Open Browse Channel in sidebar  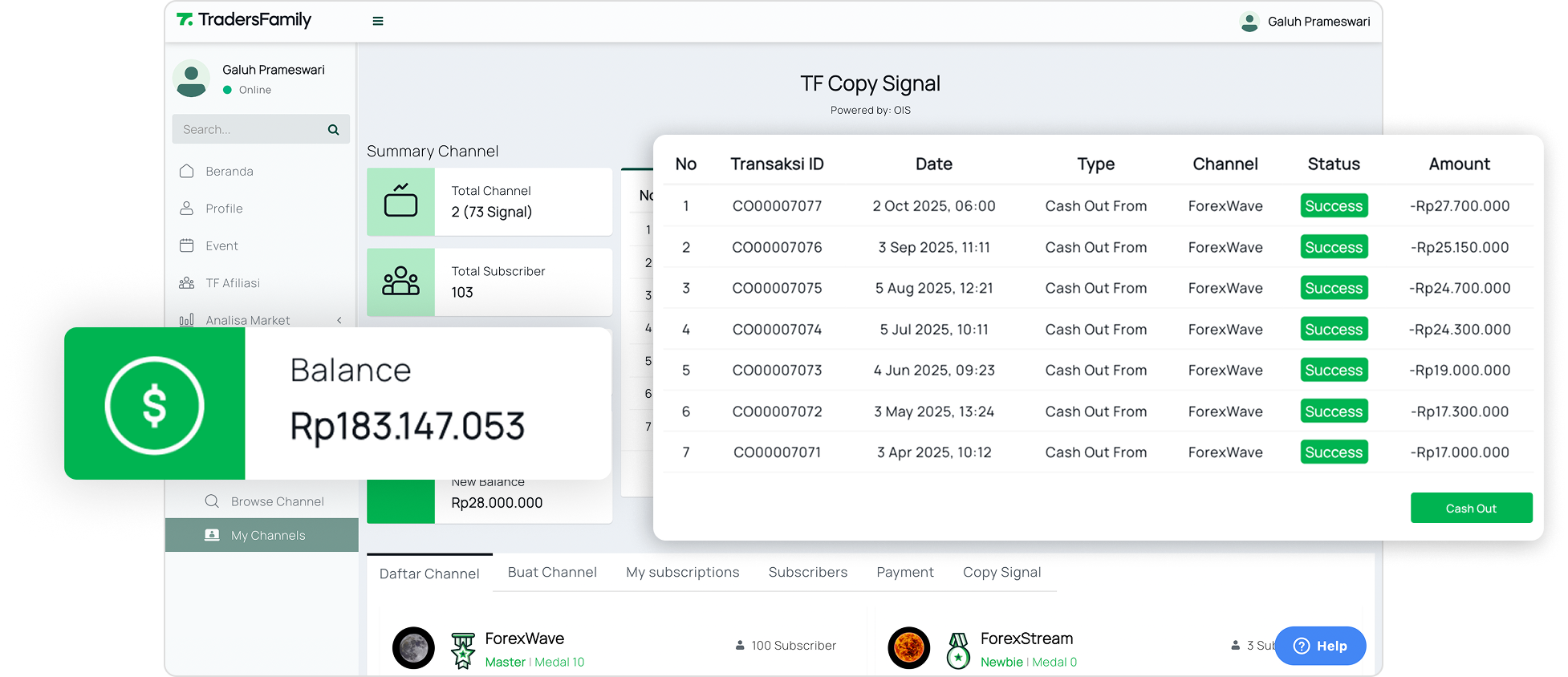278,501
